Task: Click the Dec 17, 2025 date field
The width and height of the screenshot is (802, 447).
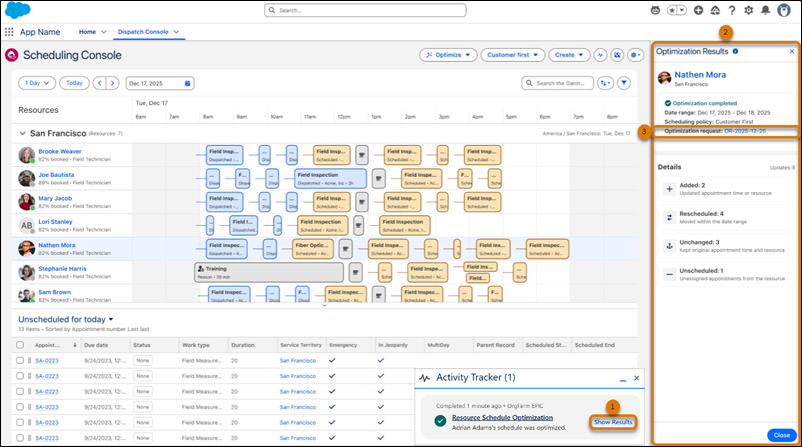Action: (x=160, y=83)
